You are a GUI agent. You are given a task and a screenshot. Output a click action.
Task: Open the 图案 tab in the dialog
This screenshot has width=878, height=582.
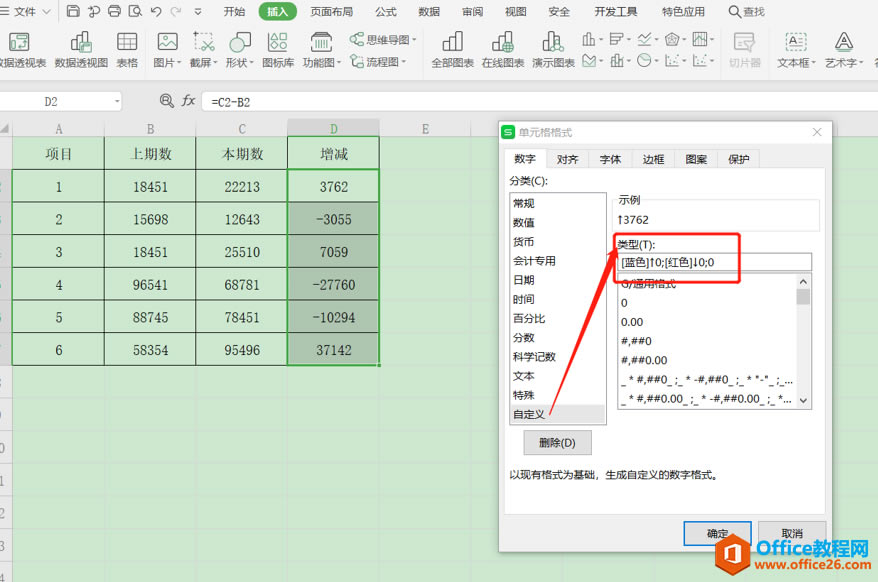pyautogui.click(x=696, y=159)
